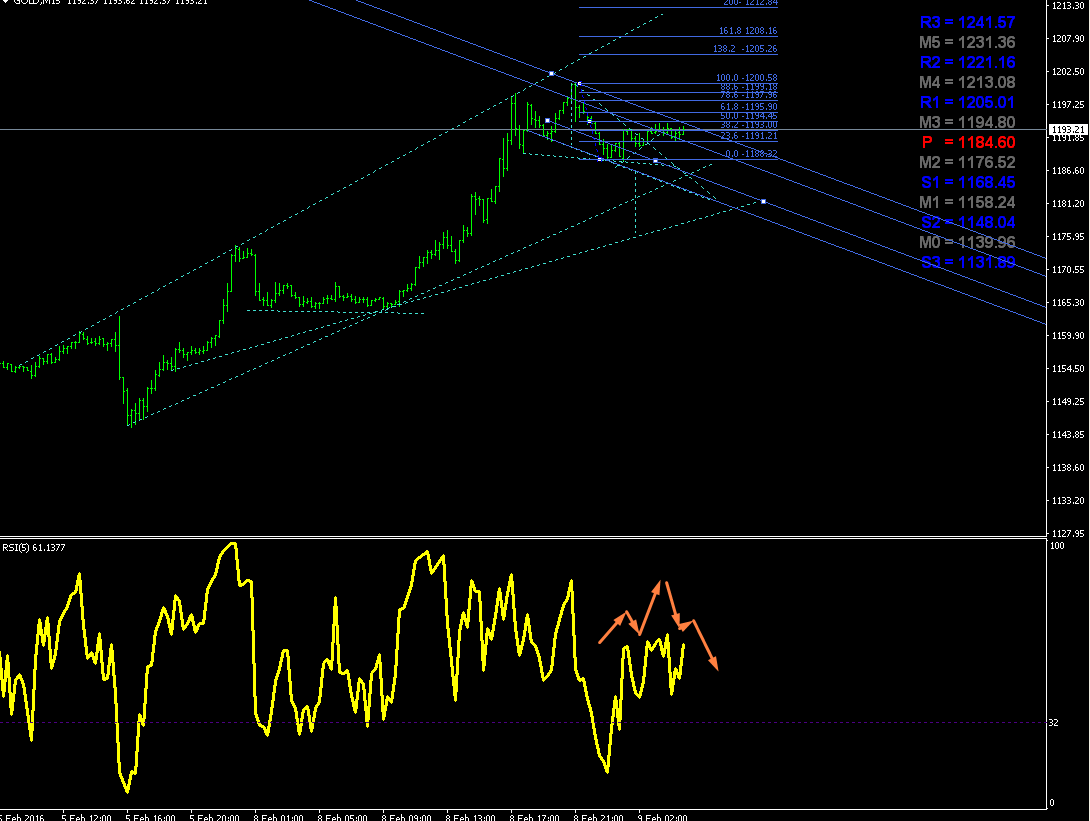Select the red P = 1184.60 pivot label

(968, 143)
